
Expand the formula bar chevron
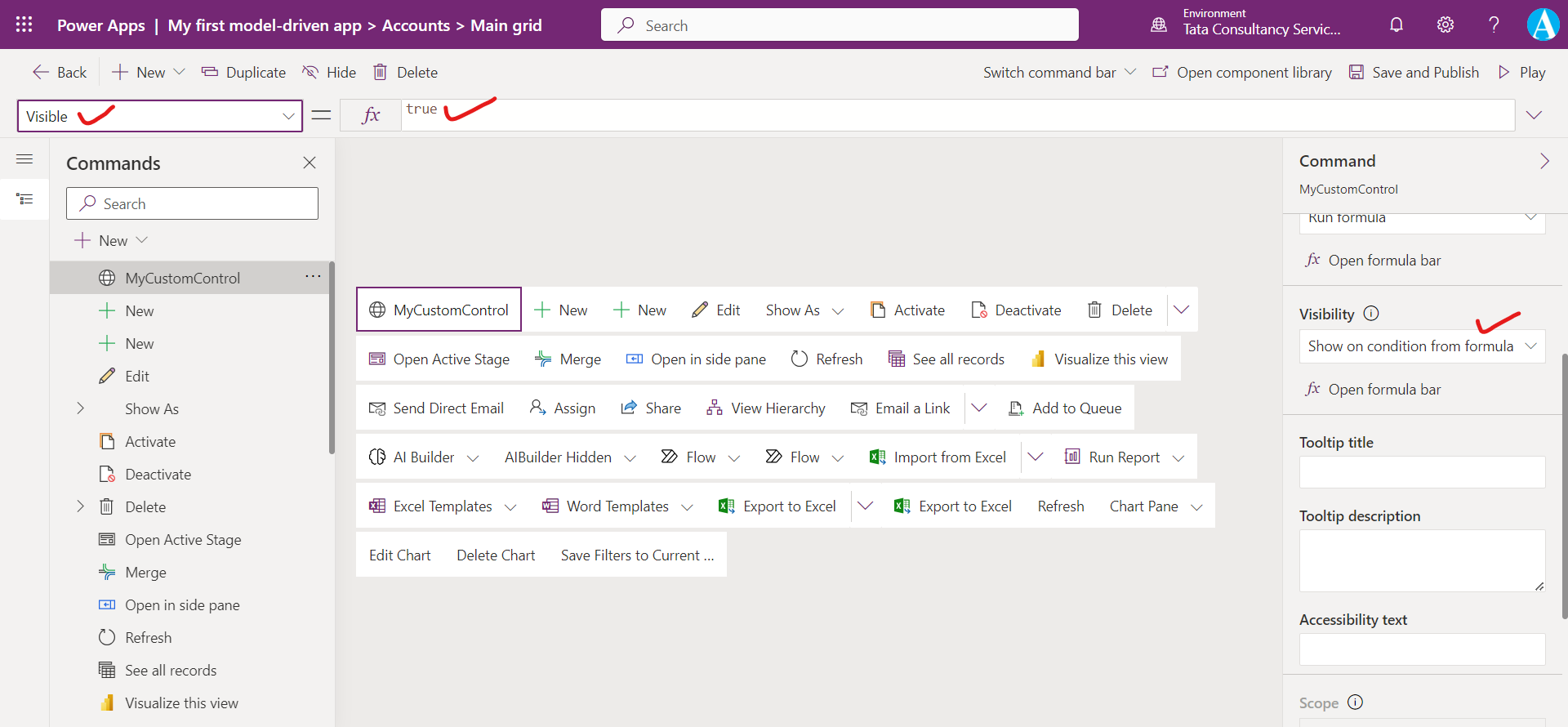pyautogui.click(x=1534, y=115)
